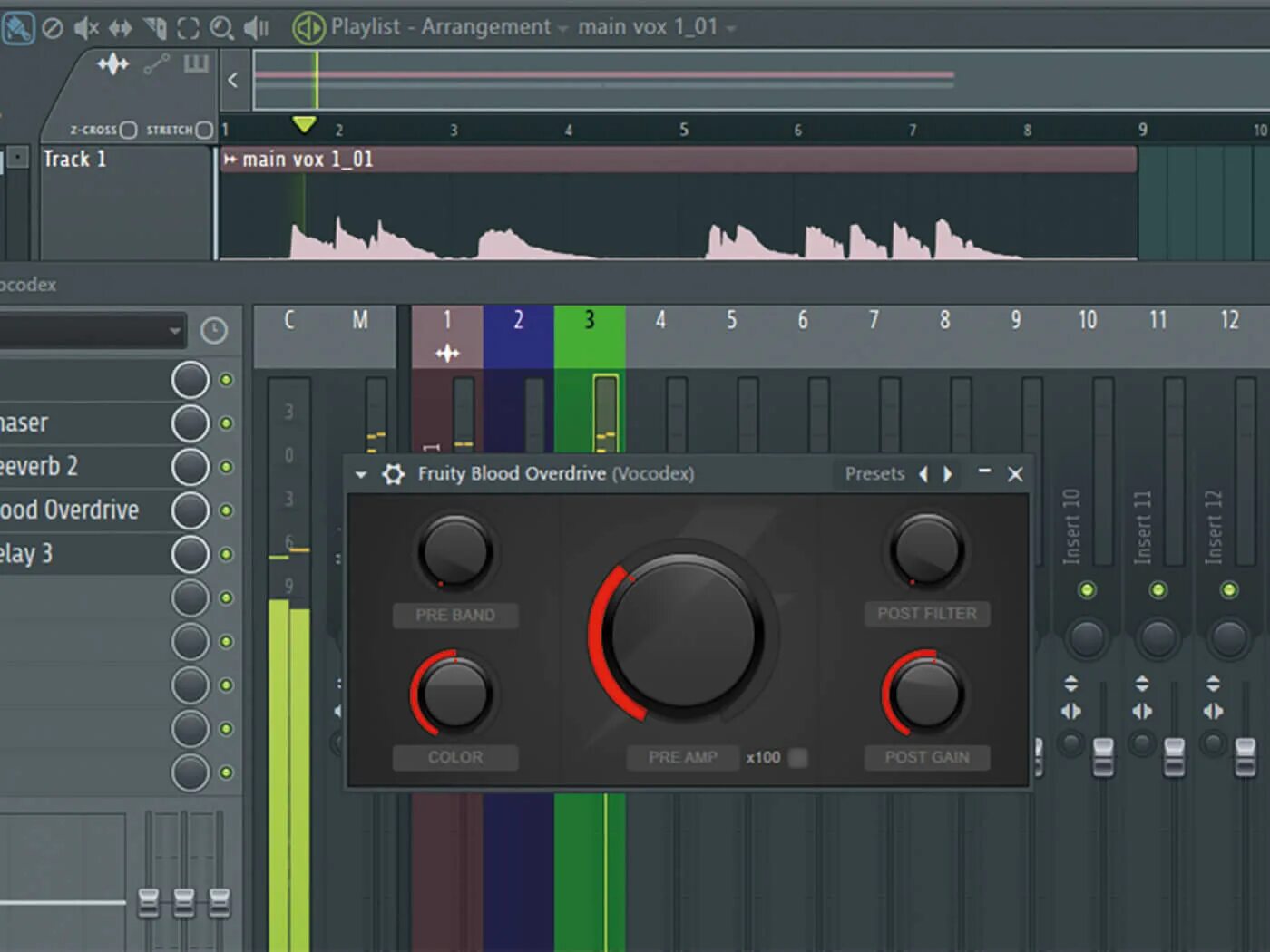Toggle the Z-CROSS option
This screenshot has height=952, width=1270.
tap(128, 130)
